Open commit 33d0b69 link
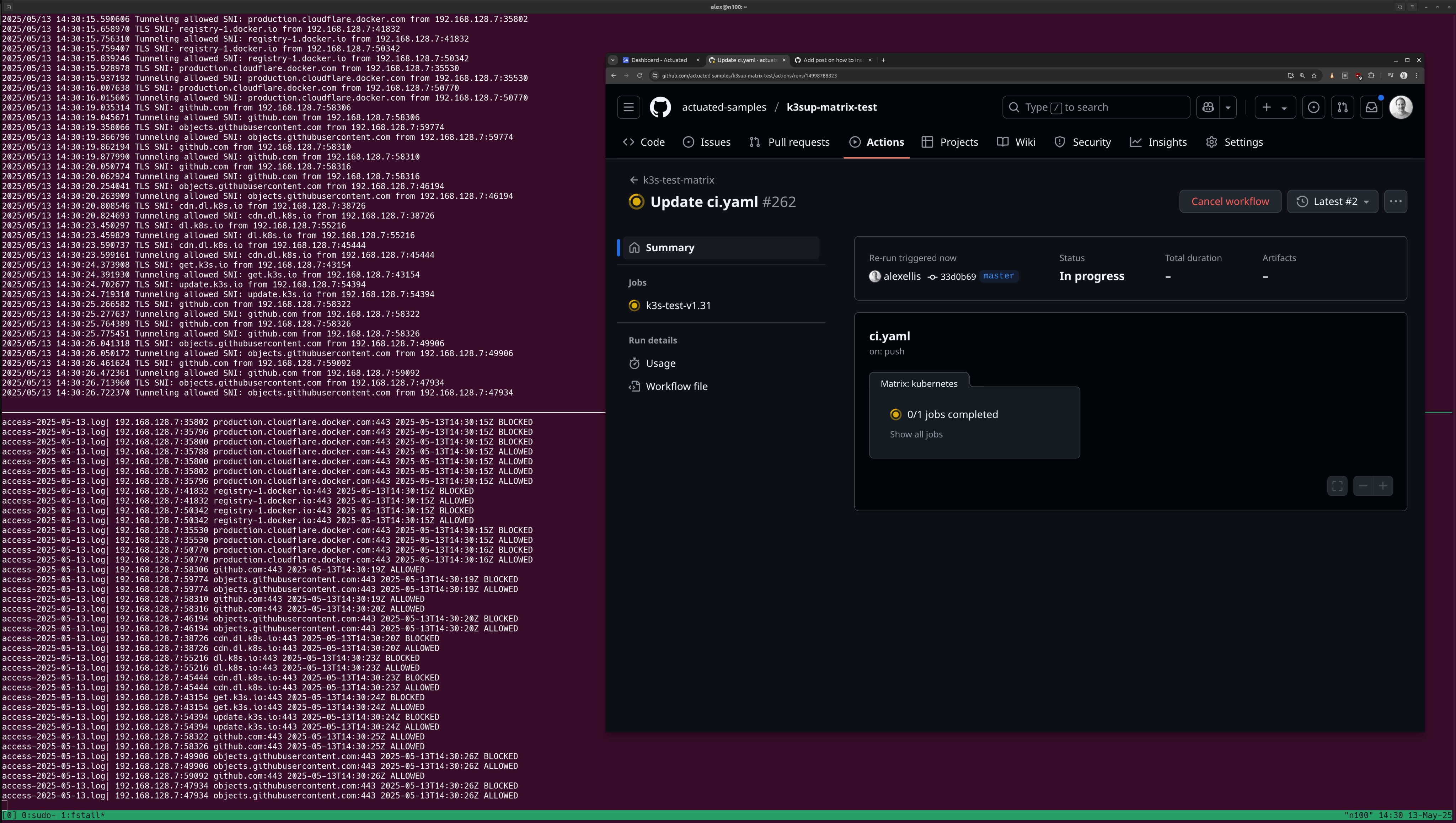Screen dimensions: 1456x823 pyautogui.click(x=957, y=277)
